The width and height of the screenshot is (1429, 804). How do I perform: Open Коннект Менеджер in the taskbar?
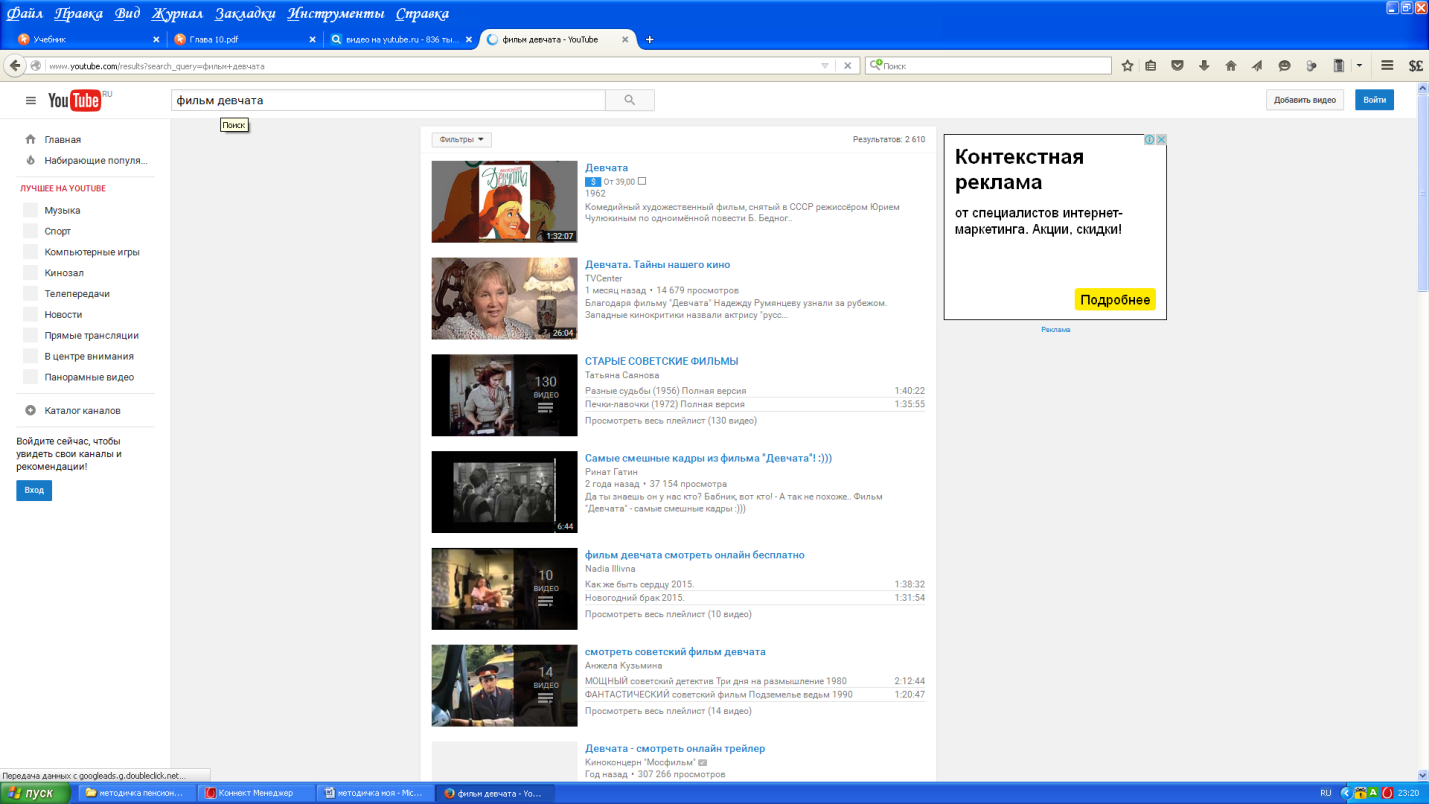pyautogui.click(x=256, y=793)
